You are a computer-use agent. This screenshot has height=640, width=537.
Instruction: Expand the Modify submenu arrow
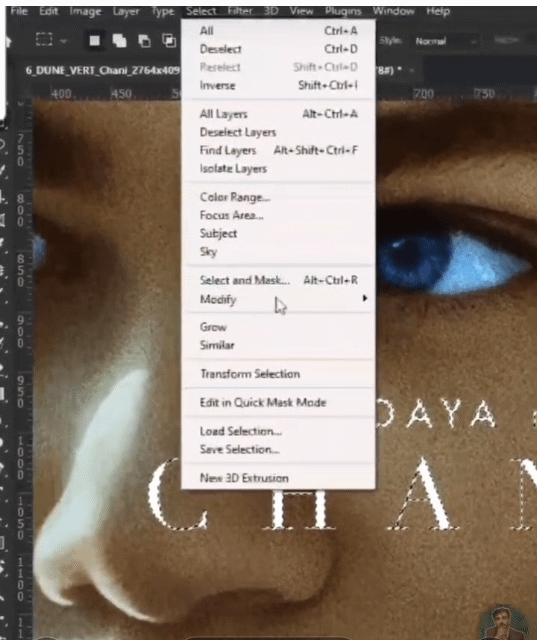coord(364,298)
